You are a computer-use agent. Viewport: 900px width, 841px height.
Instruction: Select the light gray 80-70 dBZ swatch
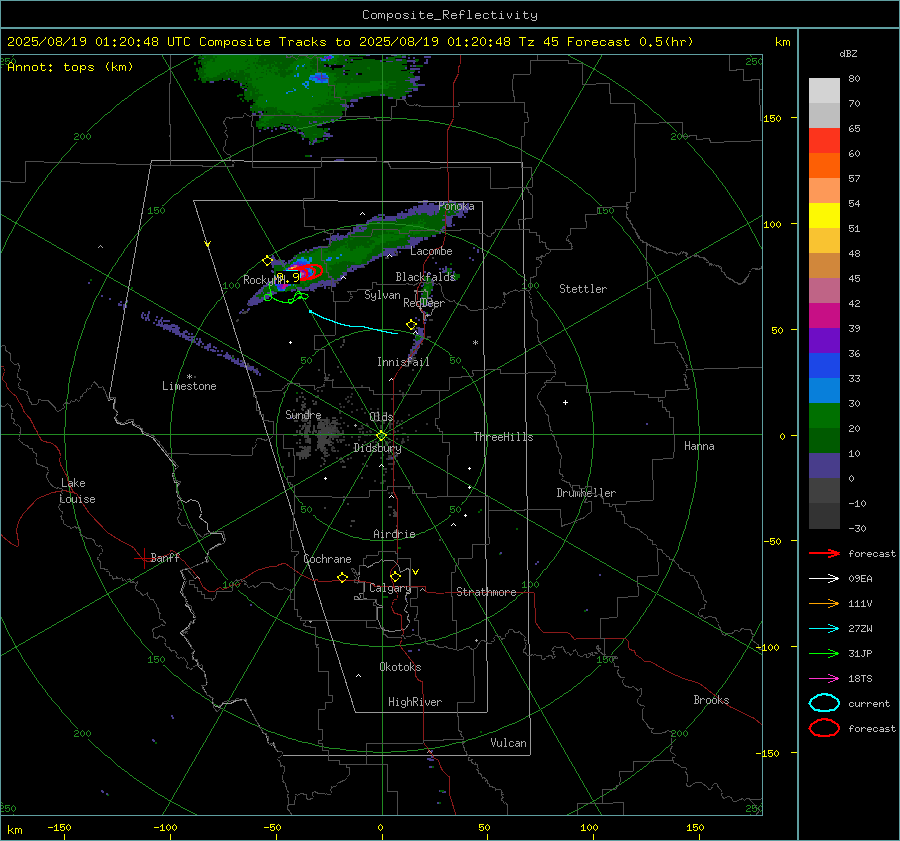point(824,91)
